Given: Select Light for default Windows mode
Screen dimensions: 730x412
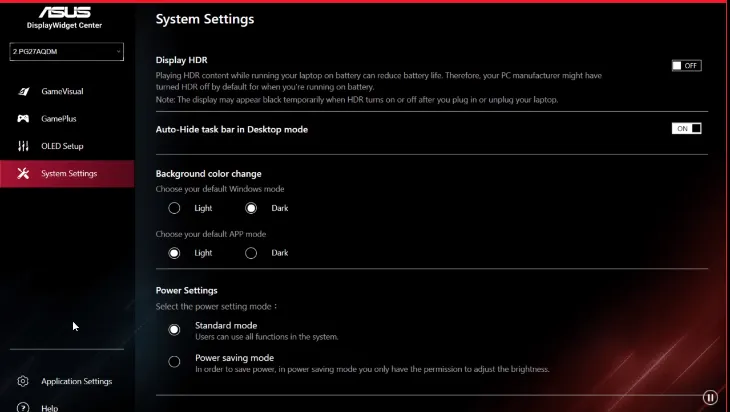Looking at the screenshot, I should coord(174,208).
